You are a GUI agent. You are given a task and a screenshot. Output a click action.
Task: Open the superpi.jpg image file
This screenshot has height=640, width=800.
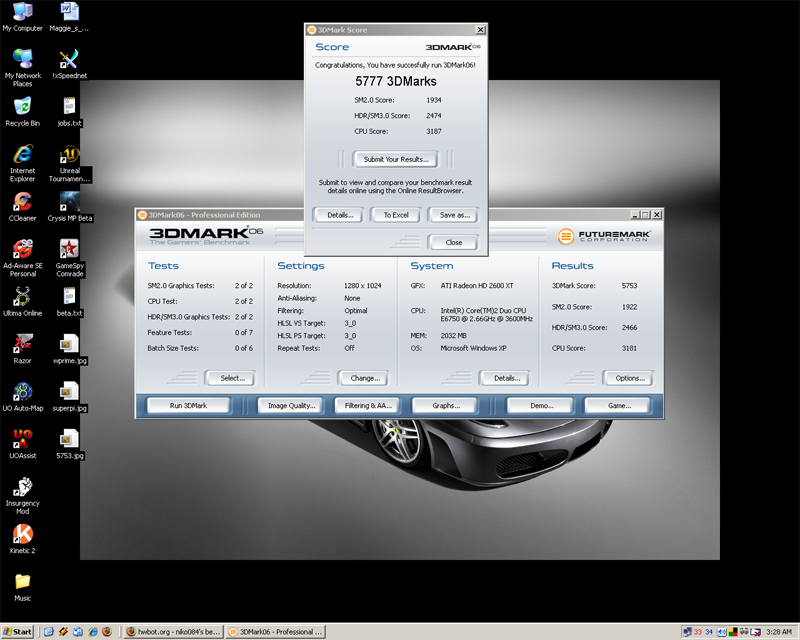tap(69, 397)
